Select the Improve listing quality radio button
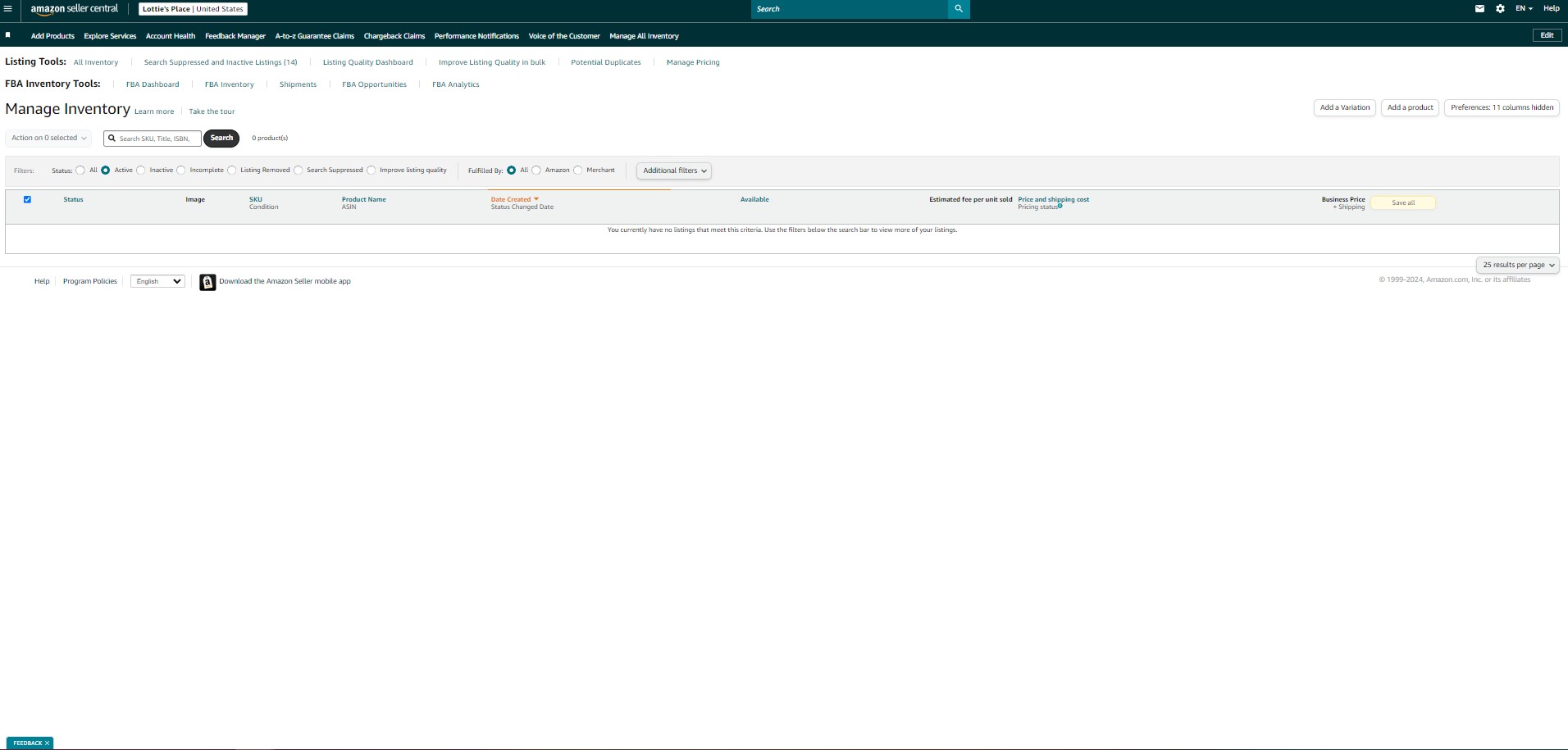Viewport: 1568px width, 750px height. [371, 170]
